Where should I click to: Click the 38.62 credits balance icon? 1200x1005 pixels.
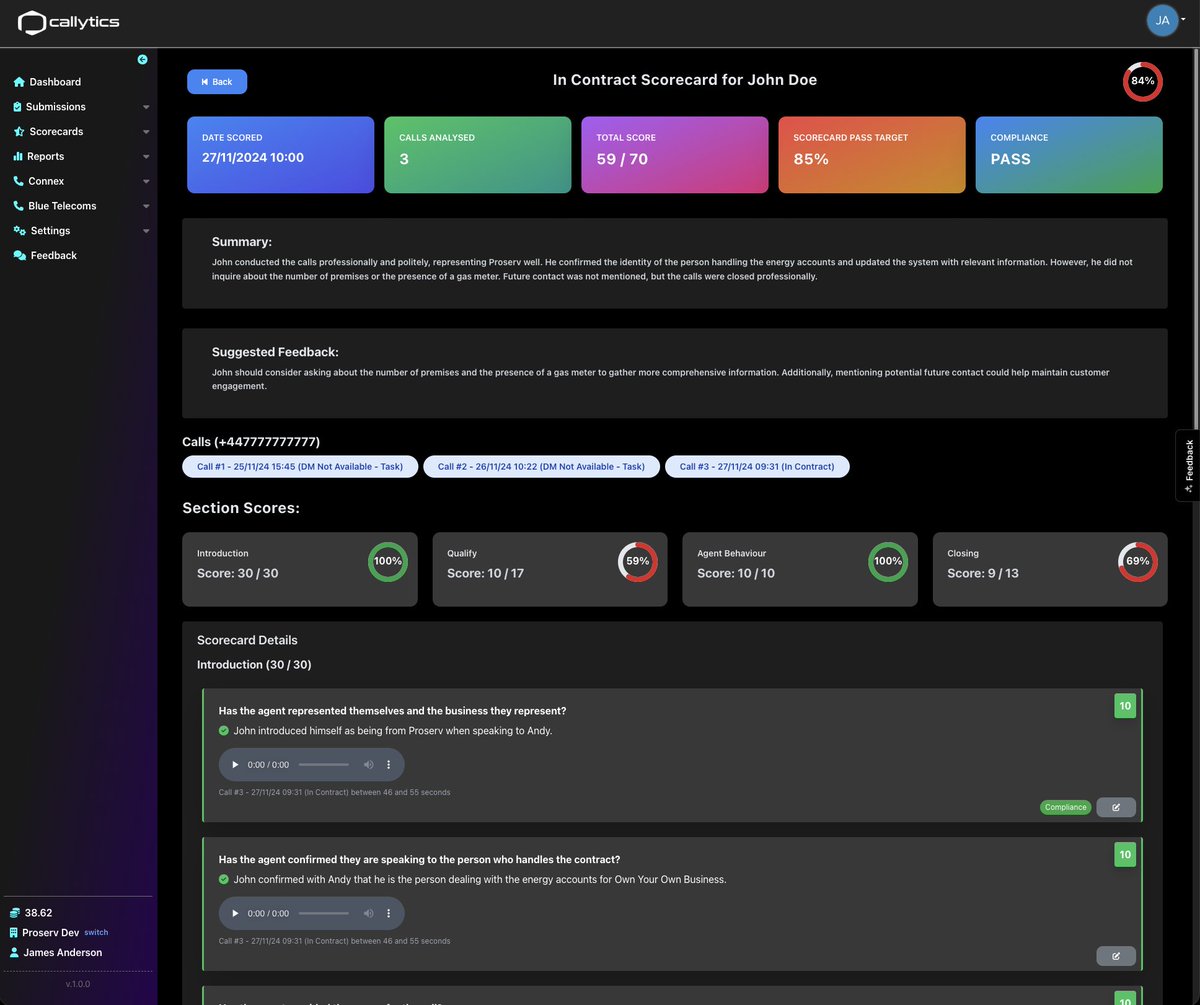coord(15,913)
